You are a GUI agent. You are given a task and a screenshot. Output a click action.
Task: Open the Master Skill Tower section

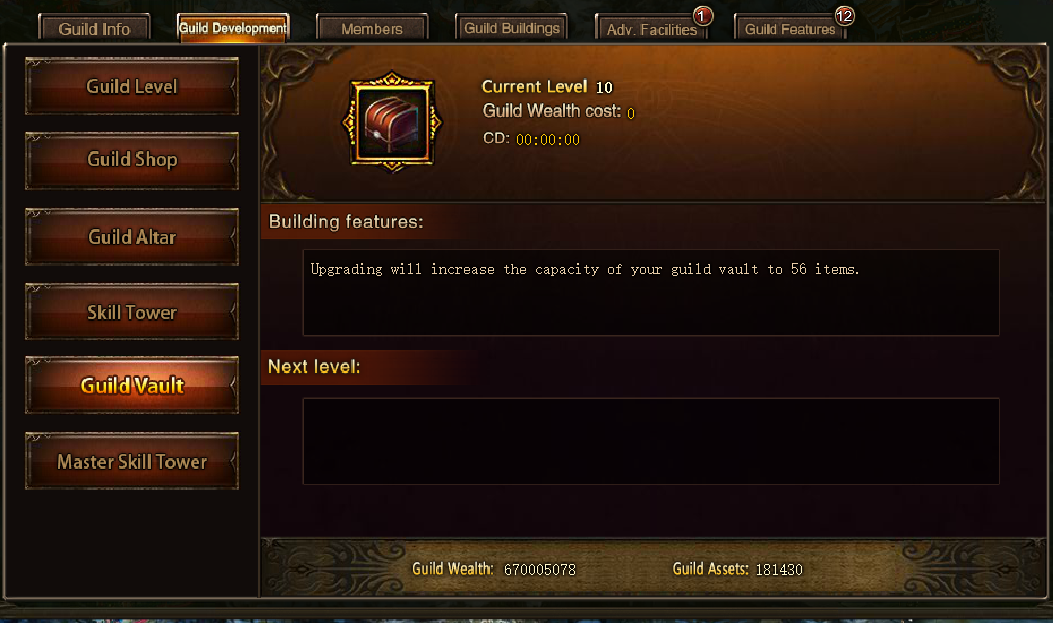(132, 461)
